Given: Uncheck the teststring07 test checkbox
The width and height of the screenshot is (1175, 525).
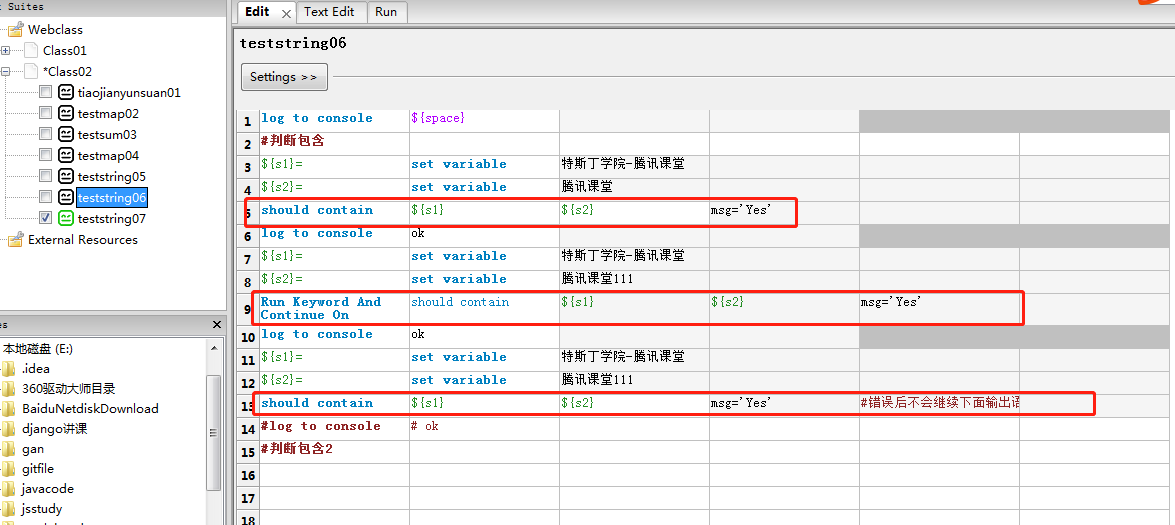Looking at the screenshot, I should 46,218.
